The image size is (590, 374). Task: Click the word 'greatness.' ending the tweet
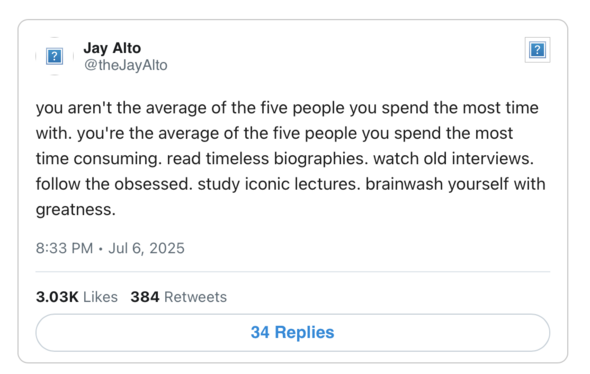pos(76,210)
